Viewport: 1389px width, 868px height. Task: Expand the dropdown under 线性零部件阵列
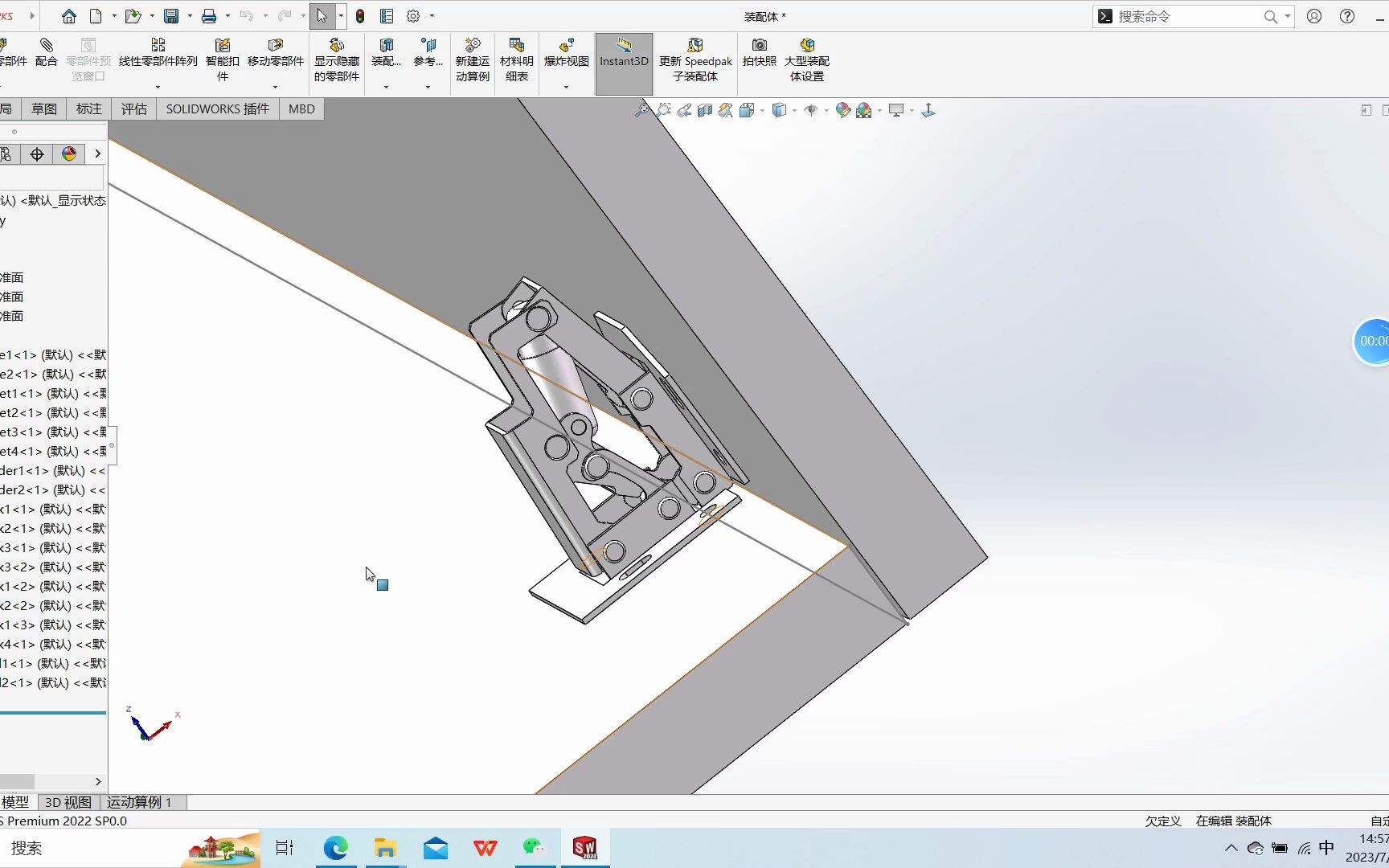(158, 87)
